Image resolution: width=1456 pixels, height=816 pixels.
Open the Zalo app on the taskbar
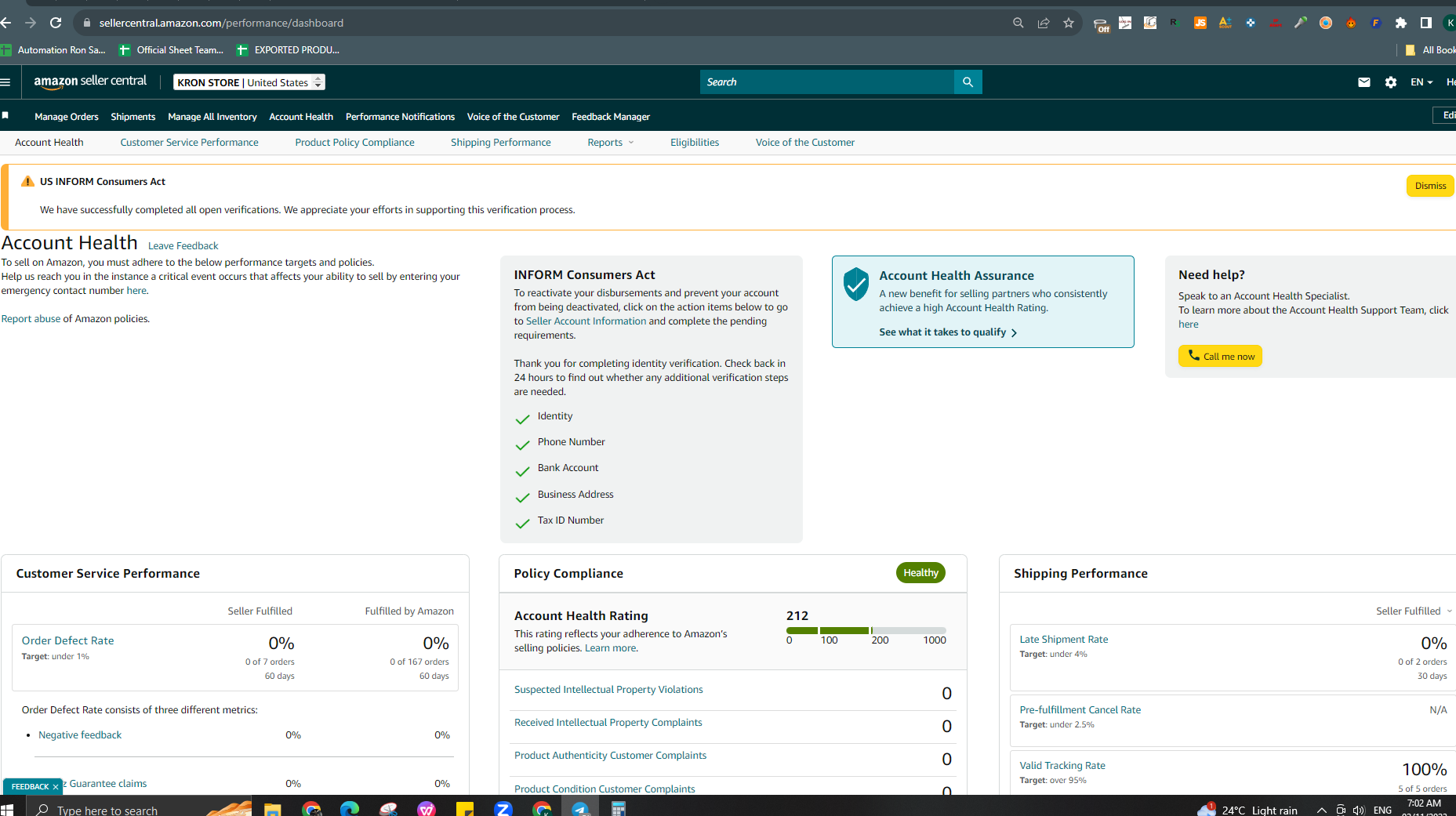coord(503,809)
